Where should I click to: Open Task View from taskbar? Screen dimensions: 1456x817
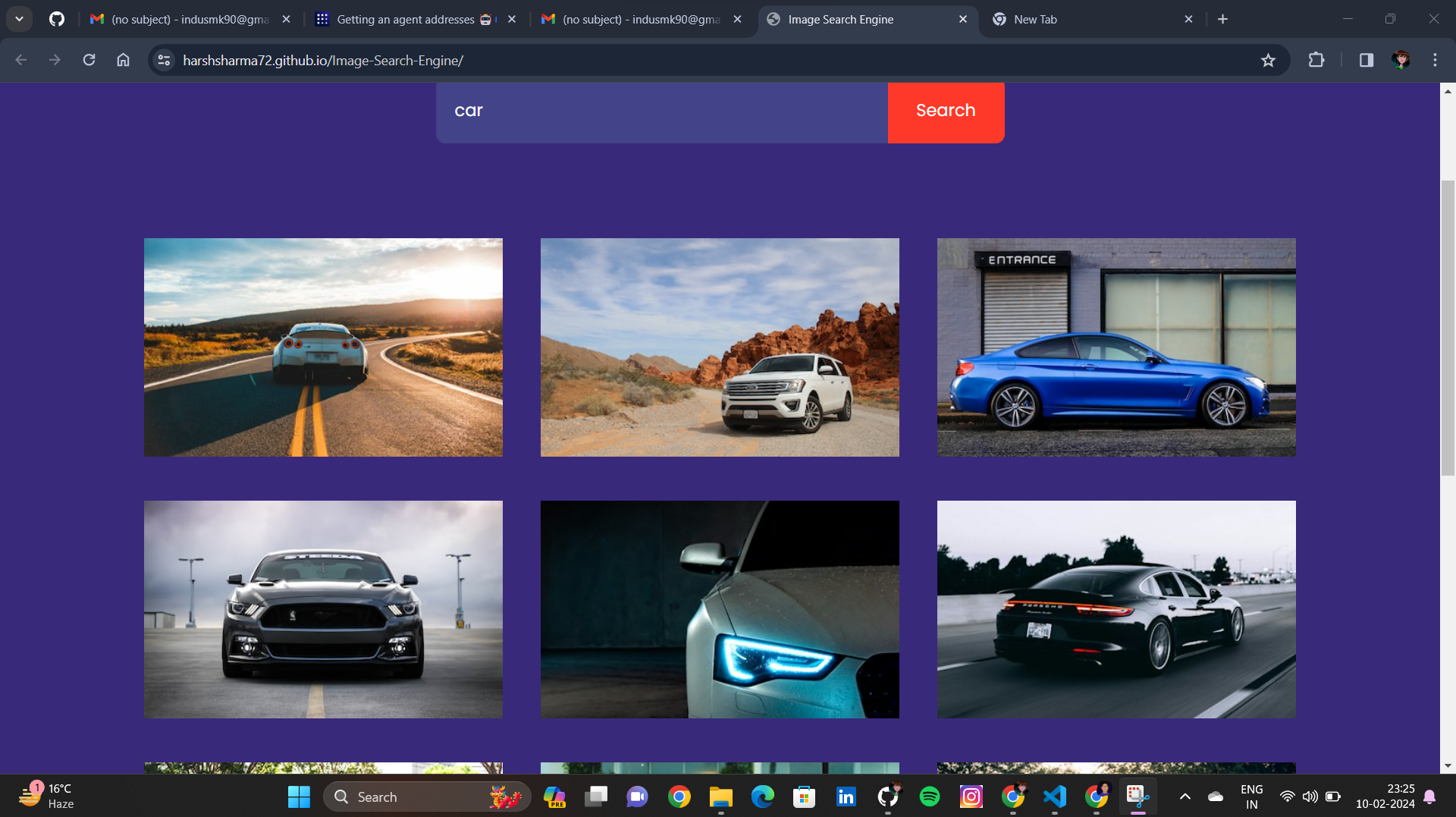(x=596, y=797)
